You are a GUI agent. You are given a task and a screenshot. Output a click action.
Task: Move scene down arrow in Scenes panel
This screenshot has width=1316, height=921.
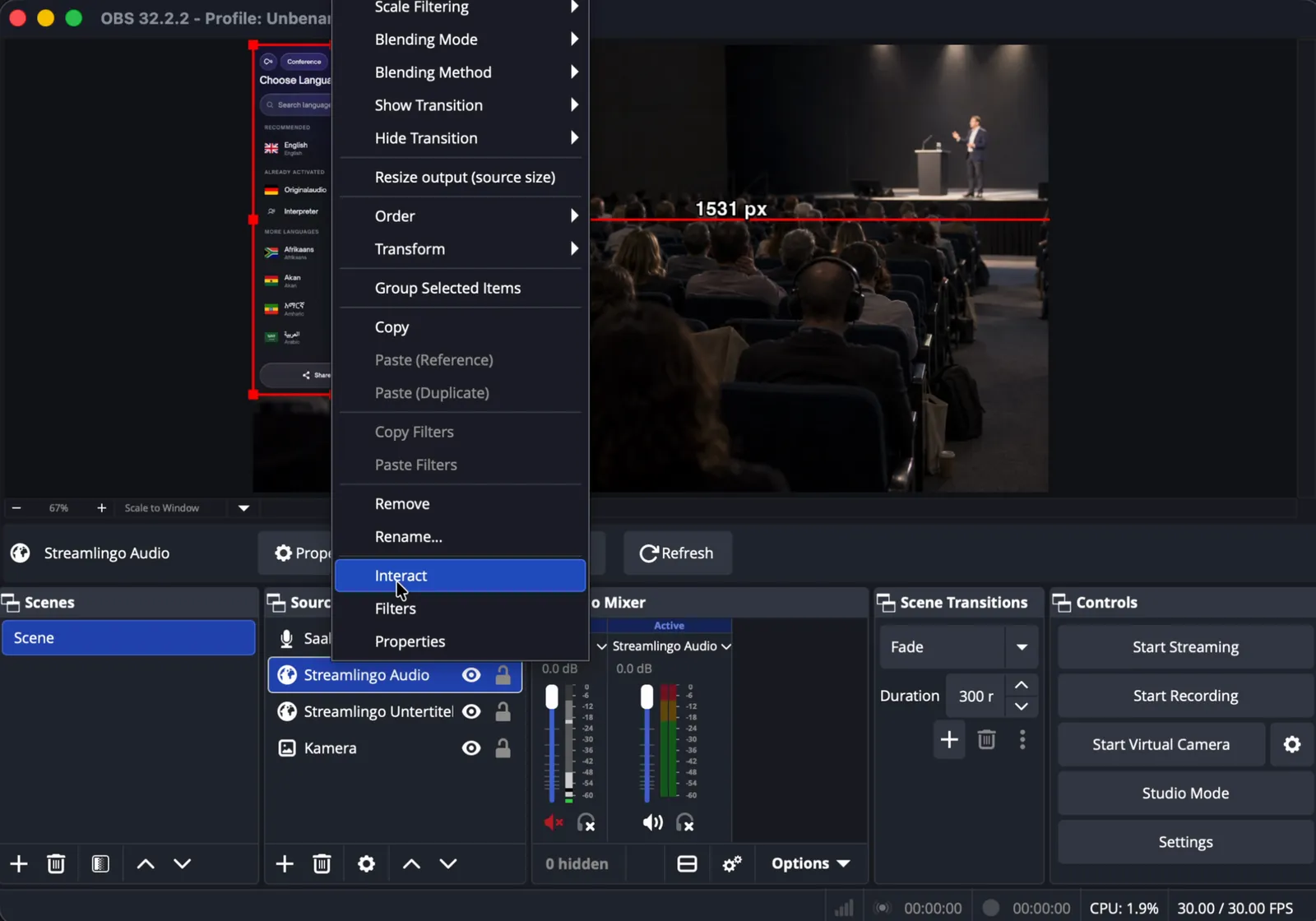(183, 863)
